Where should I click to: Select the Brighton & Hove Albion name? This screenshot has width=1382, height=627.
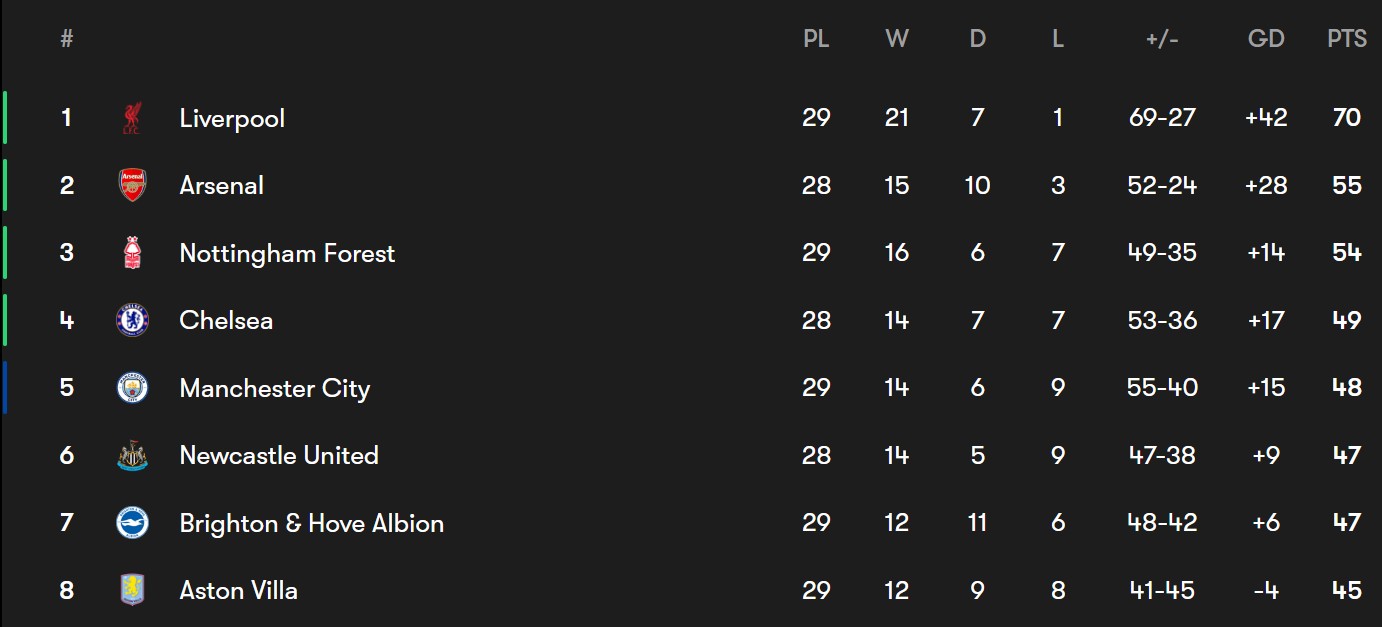tap(312, 523)
